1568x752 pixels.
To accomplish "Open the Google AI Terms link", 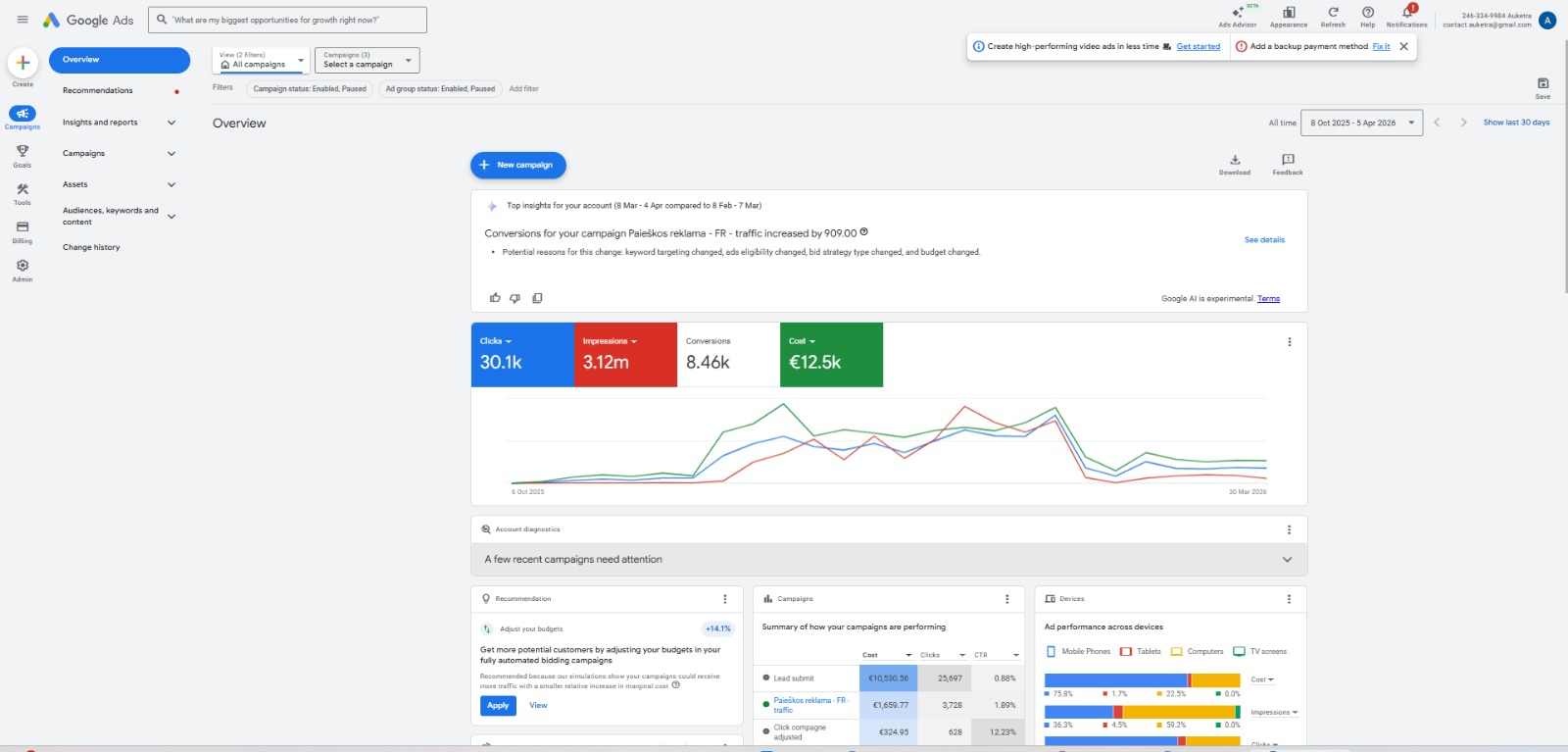I will tap(1268, 299).
